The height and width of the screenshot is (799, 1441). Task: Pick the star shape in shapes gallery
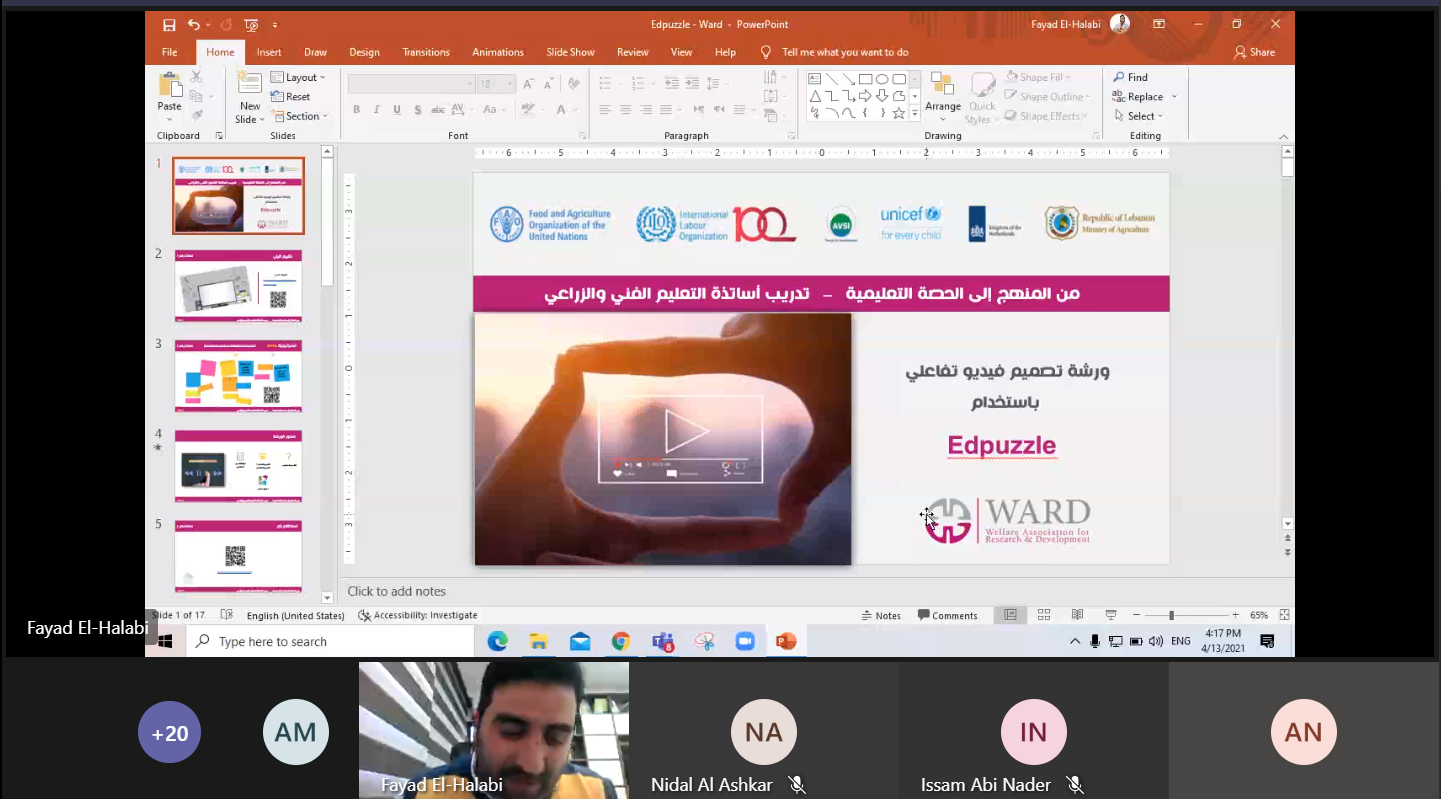pos(899,113)
